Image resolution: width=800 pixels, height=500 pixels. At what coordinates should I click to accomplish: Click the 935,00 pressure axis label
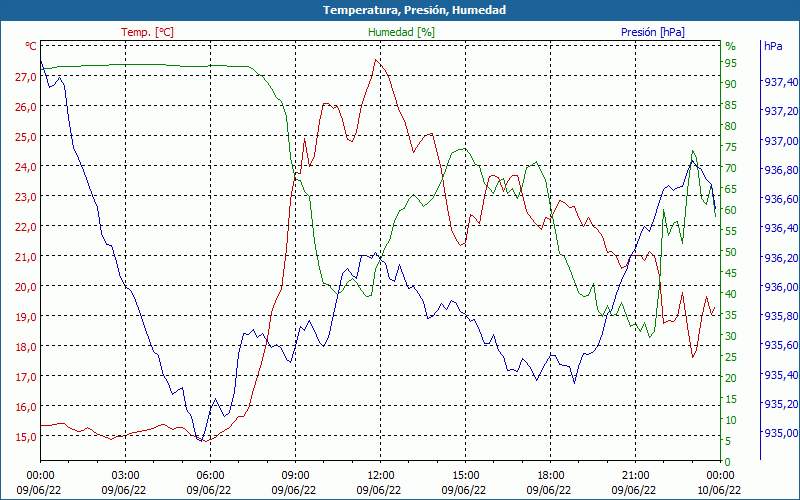pos(780,433)
